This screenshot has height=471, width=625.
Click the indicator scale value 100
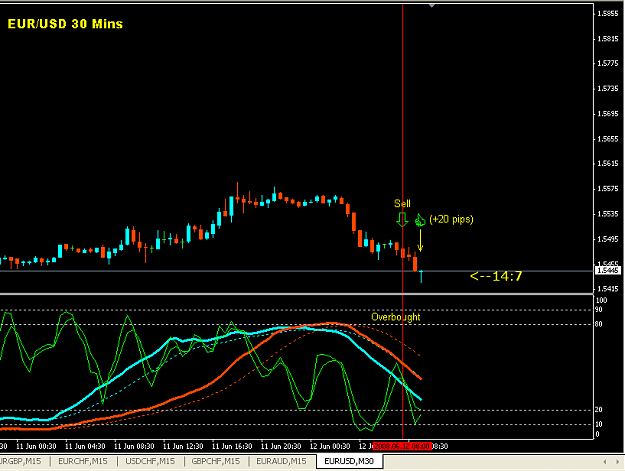[601, 300]
